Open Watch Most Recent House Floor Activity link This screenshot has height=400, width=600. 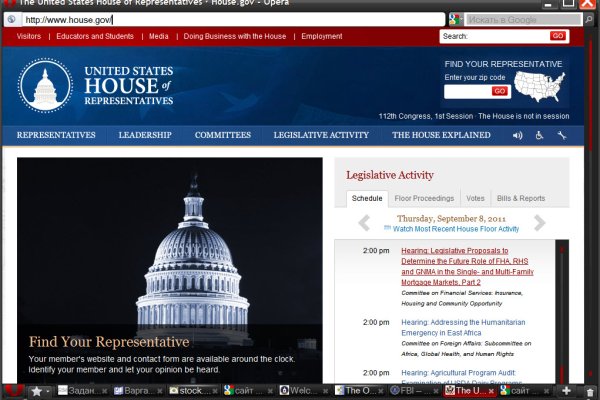click(450, 229)
